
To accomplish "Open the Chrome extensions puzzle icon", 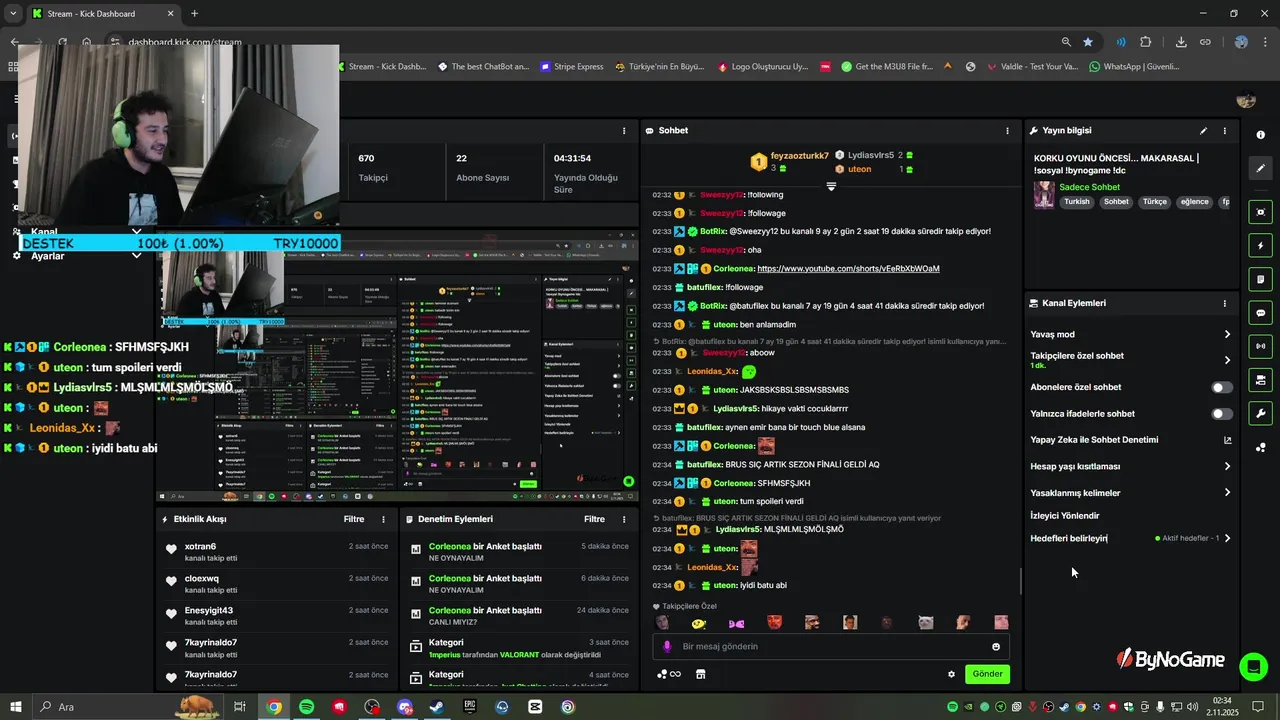I will coord(1146,42).
